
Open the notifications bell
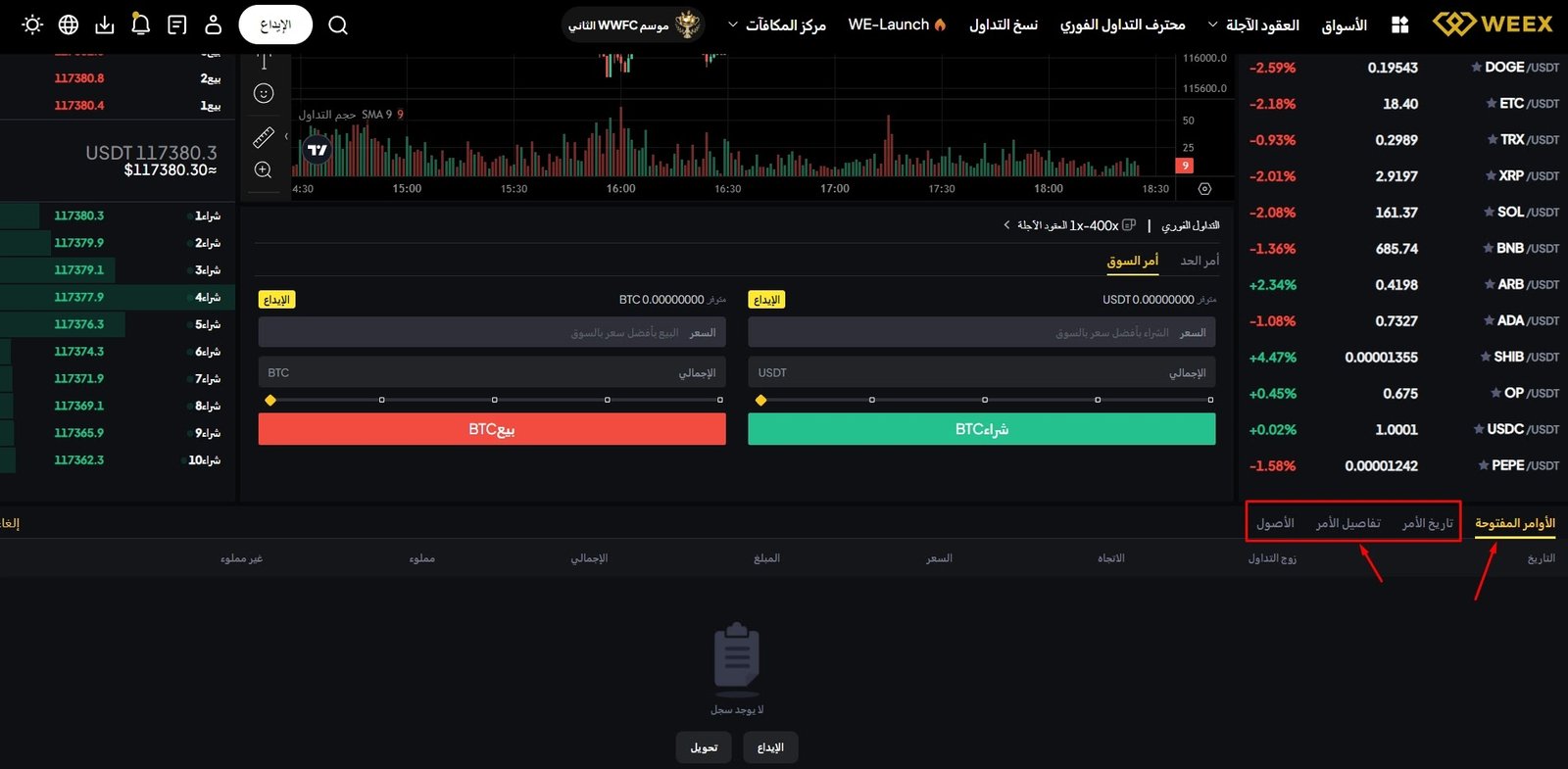coord(141,24)
